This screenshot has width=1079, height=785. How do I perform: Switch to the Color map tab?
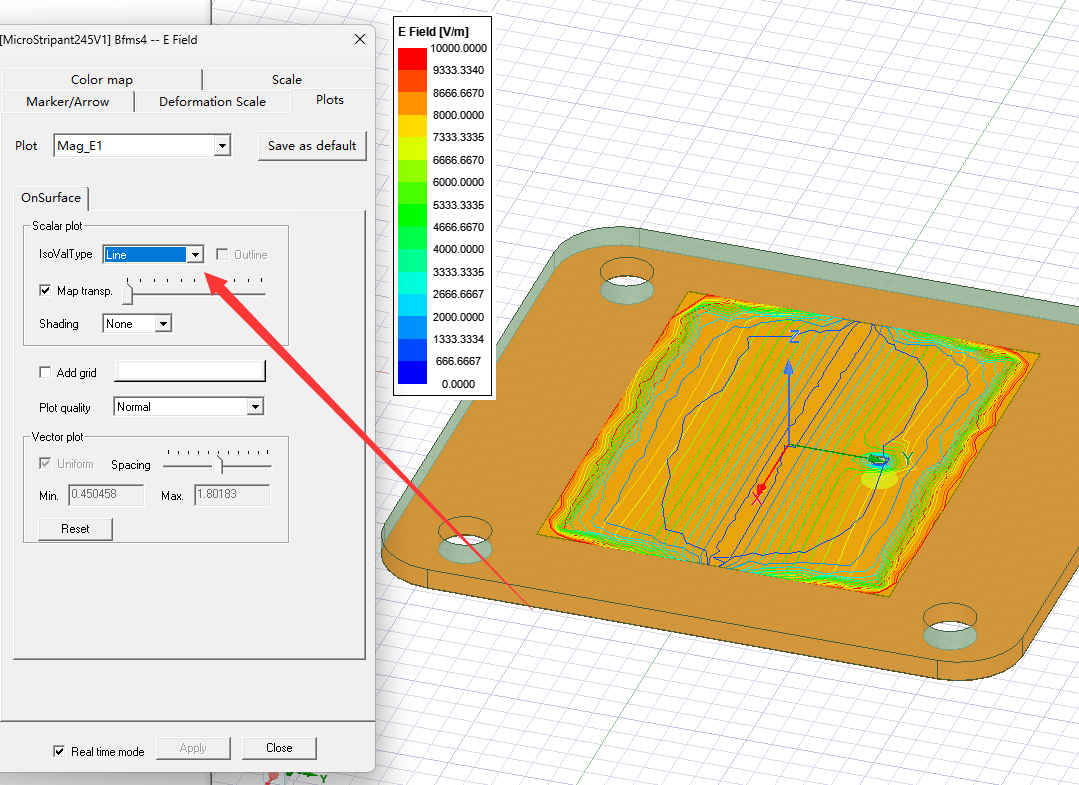pyautogui.click(x=101, y=80)
